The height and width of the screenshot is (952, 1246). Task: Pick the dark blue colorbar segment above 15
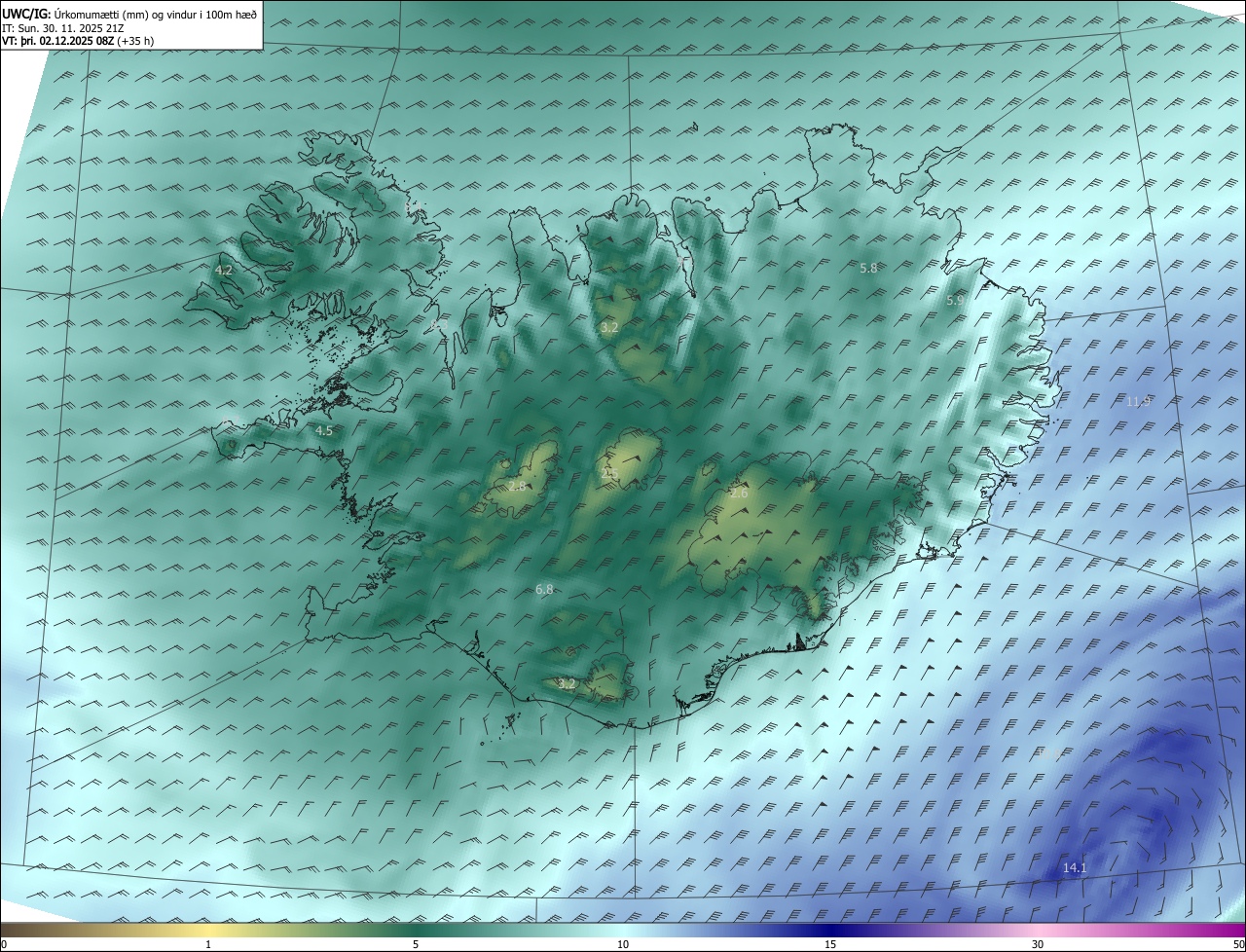[x=830, y=930]
